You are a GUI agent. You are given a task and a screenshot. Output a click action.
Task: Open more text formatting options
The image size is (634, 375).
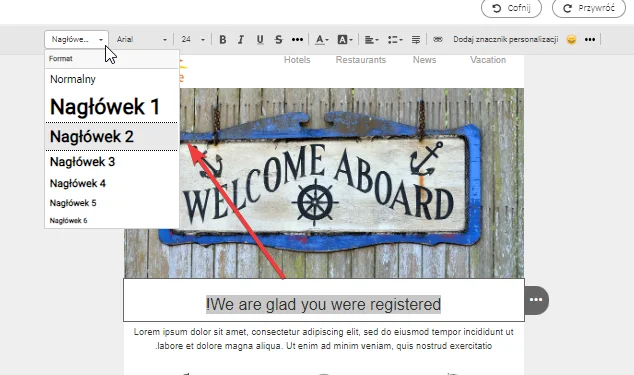point(297,40)
